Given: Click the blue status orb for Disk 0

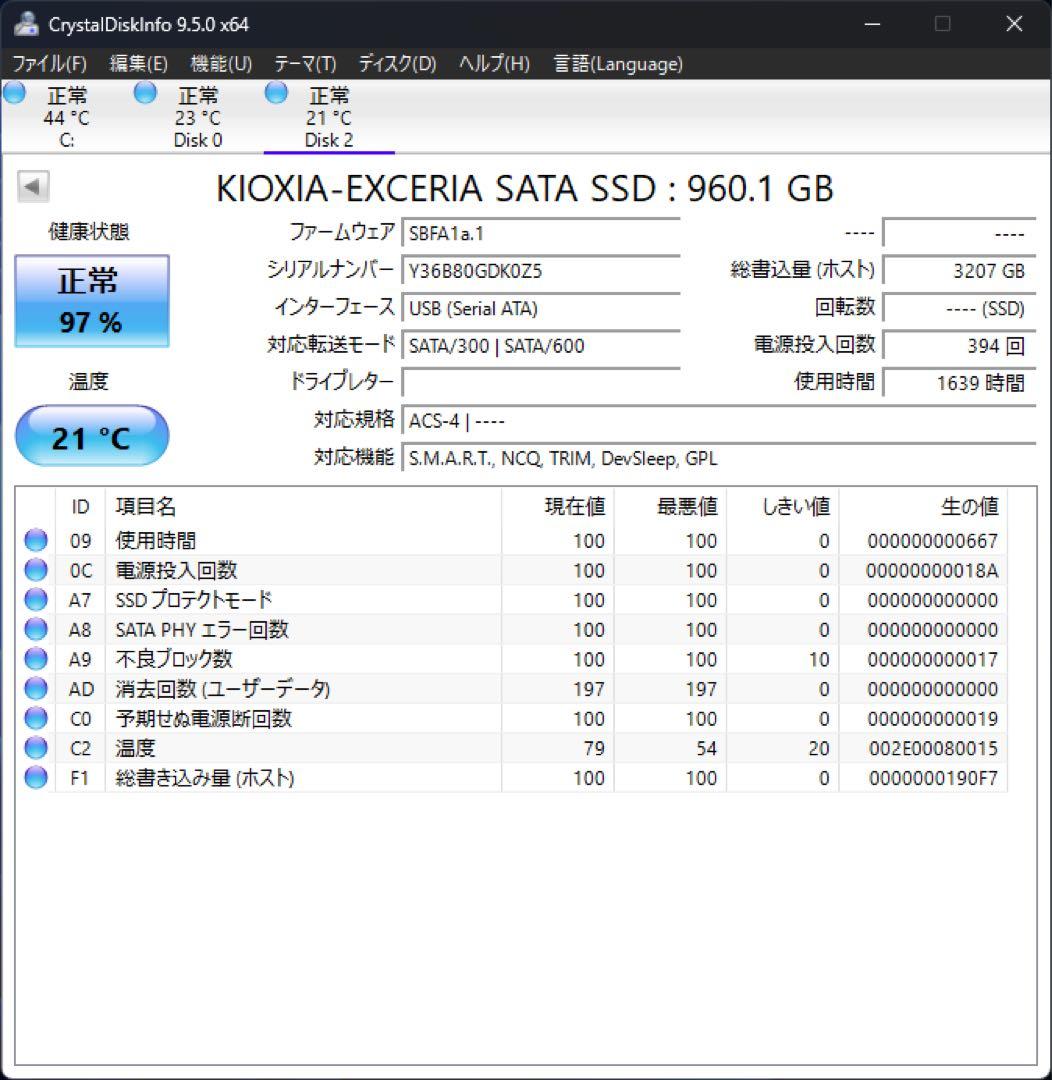Looking at the screenshot, I should (145, 92).
